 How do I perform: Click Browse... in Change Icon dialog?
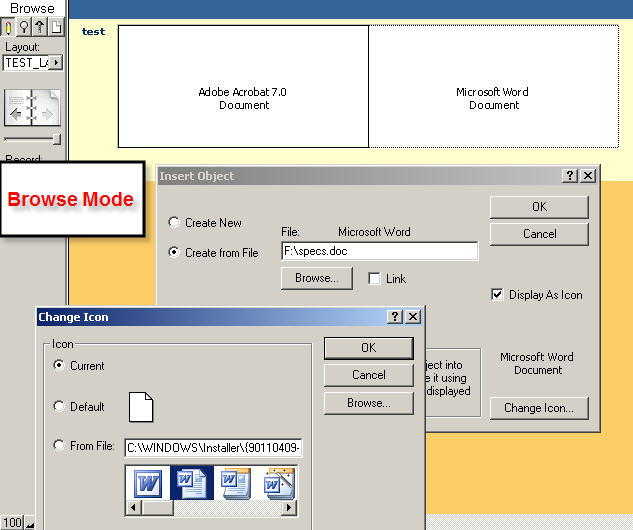coord(369,403)
